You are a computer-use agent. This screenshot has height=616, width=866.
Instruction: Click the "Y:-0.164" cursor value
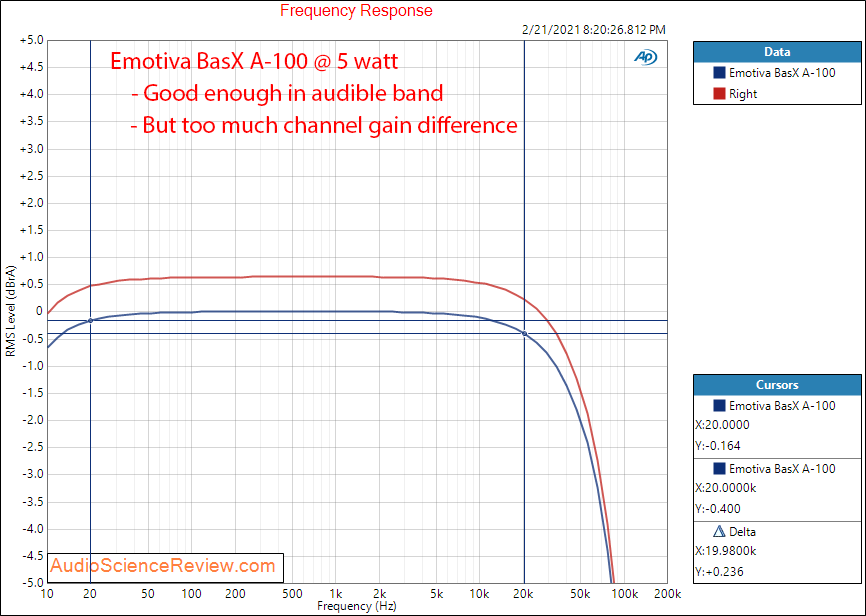pyautogui.click(x=718, y=445)
